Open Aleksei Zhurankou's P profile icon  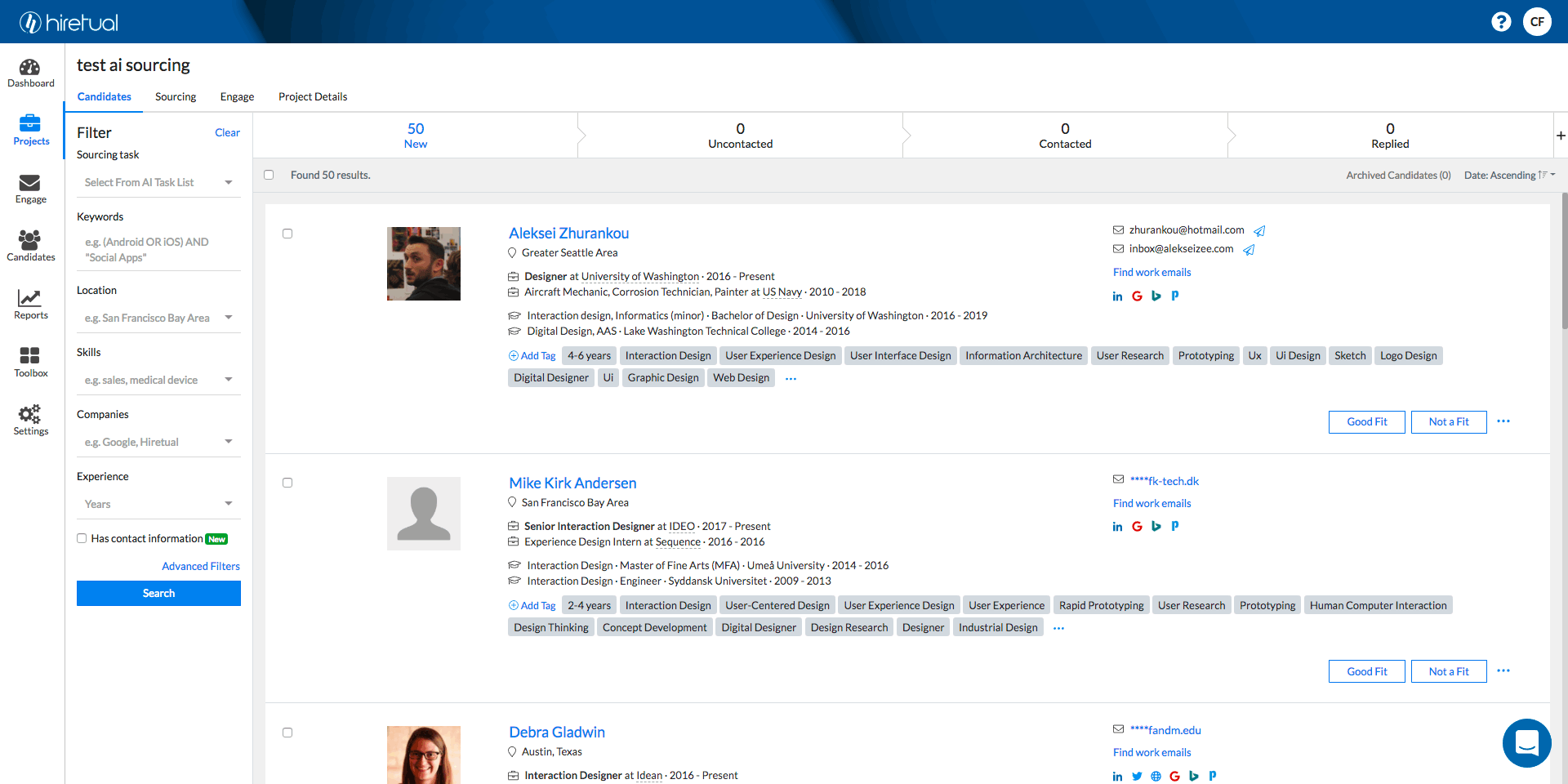(x=1175, y=296)
